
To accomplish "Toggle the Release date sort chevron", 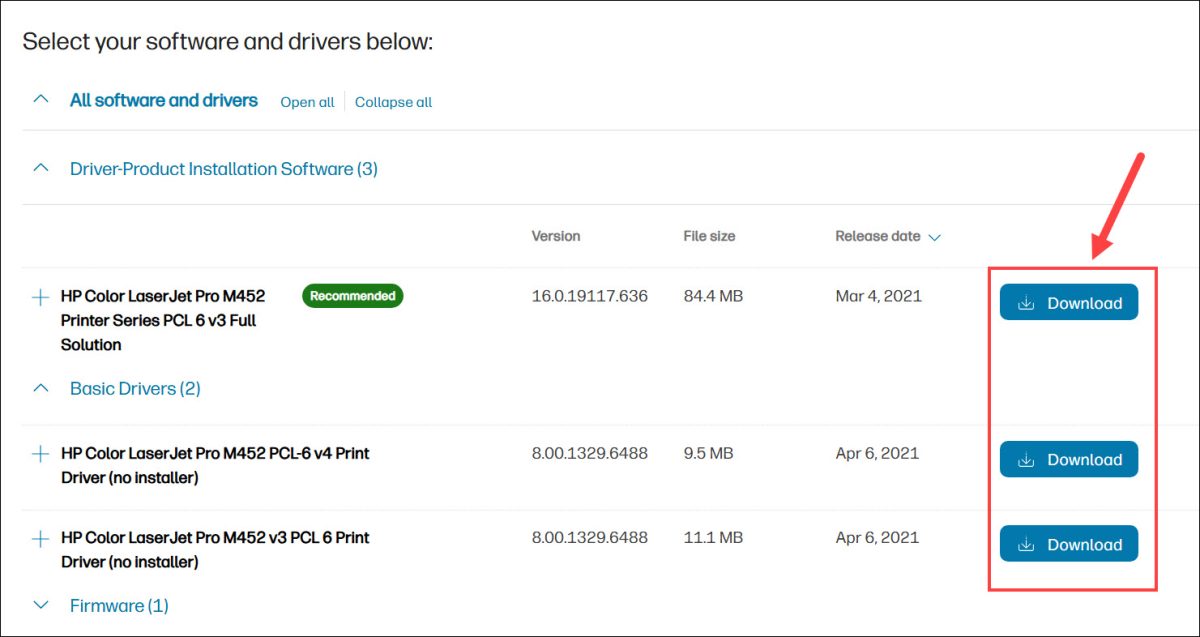I will 935,238.
